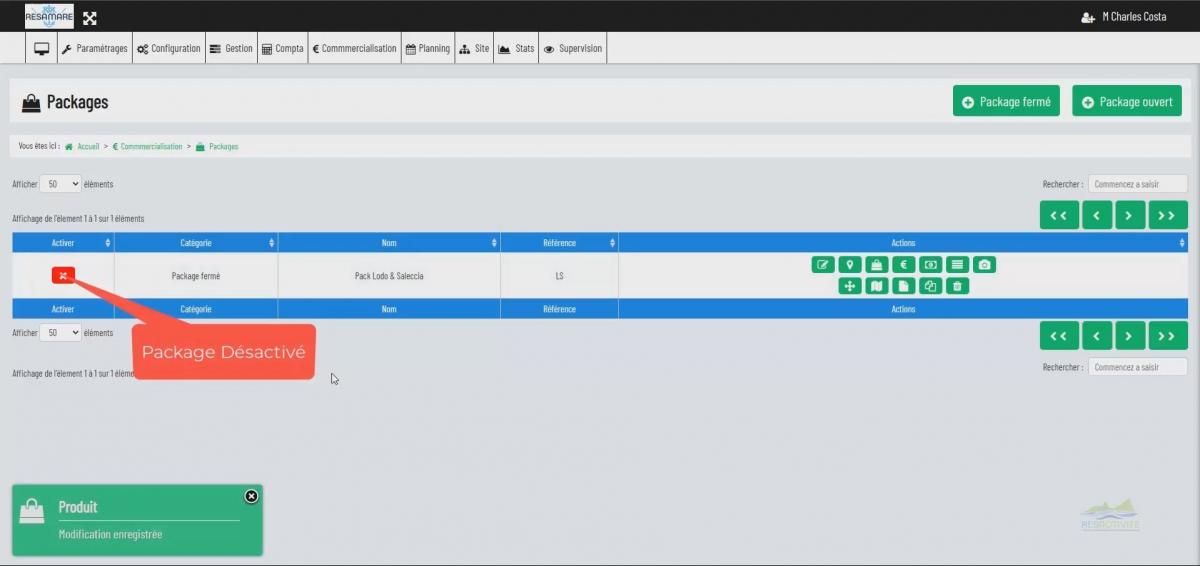Image resolution: width=1200 pixels, height=566 pixels.
Task: Click the list lines action icon
Action: click(957, 265)
